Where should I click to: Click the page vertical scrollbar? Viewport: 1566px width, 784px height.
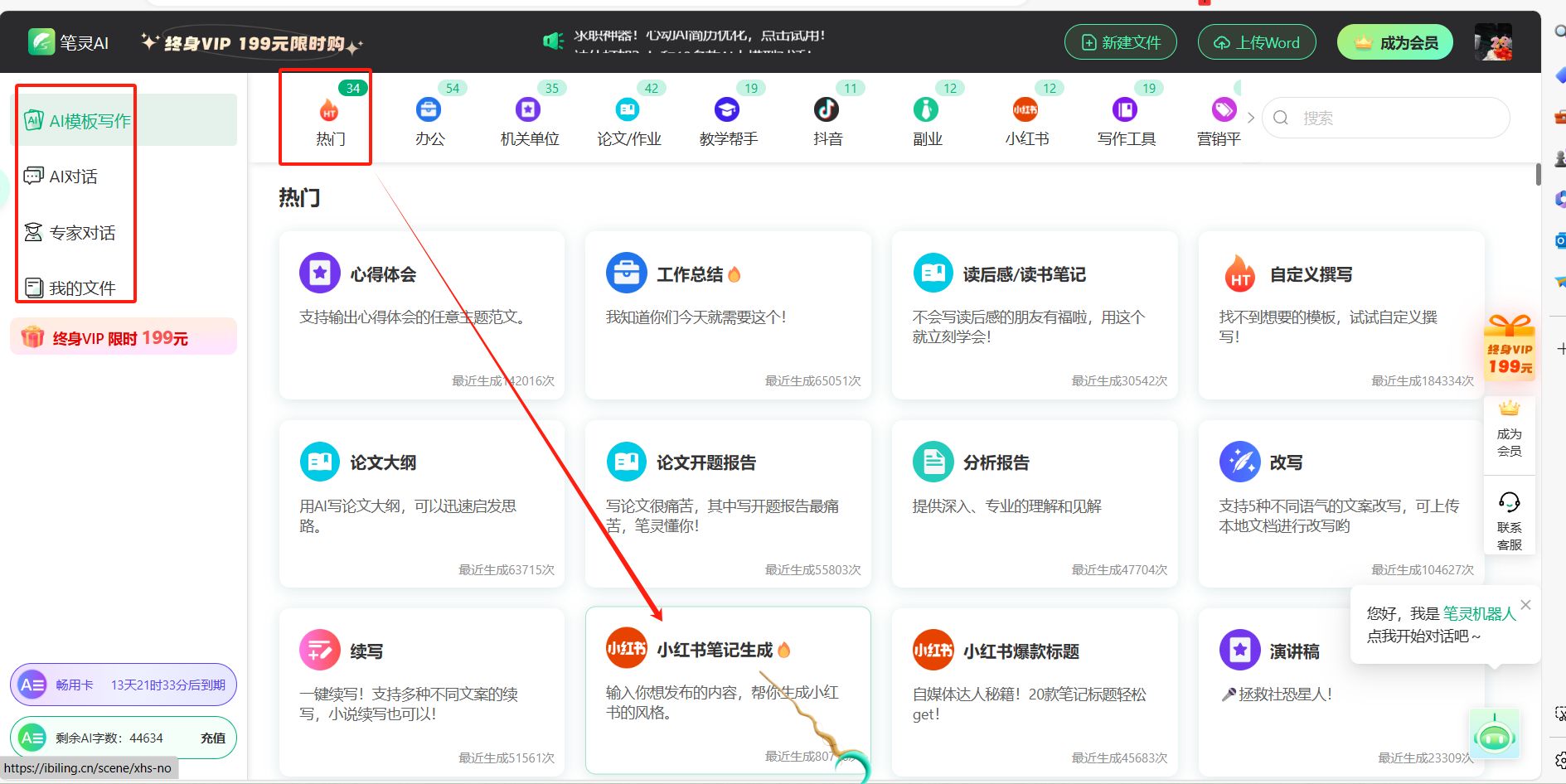click(1538, 174)
